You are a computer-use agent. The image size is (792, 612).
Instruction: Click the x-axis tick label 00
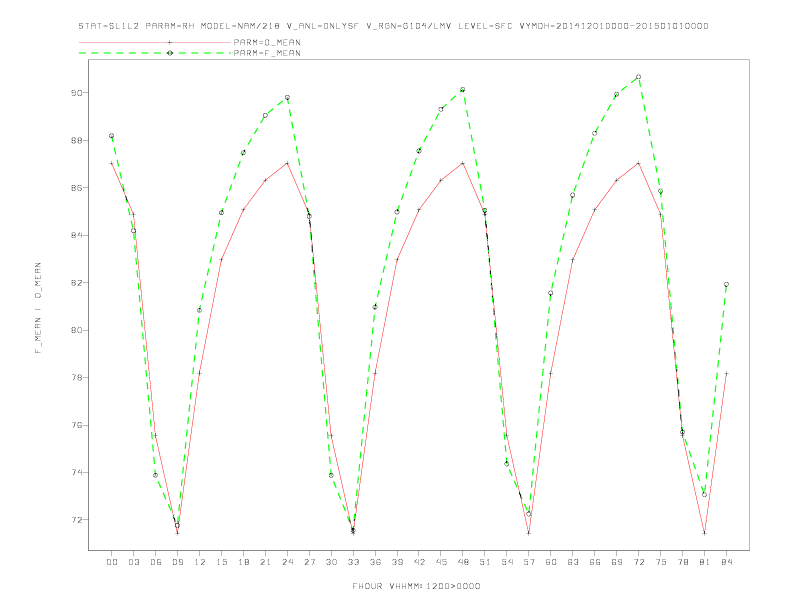(112, 562)
